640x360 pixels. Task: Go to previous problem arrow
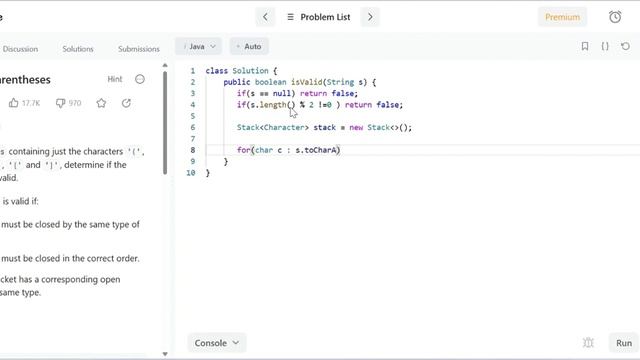(265, 17)
